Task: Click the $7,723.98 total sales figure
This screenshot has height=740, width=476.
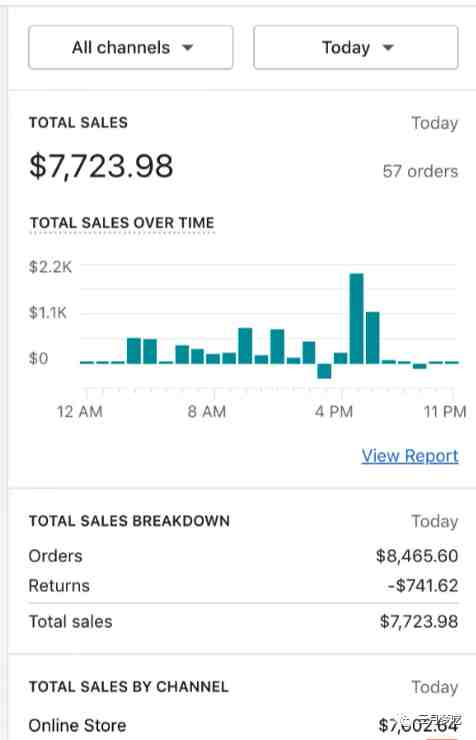Action: (x=101, y=166)
